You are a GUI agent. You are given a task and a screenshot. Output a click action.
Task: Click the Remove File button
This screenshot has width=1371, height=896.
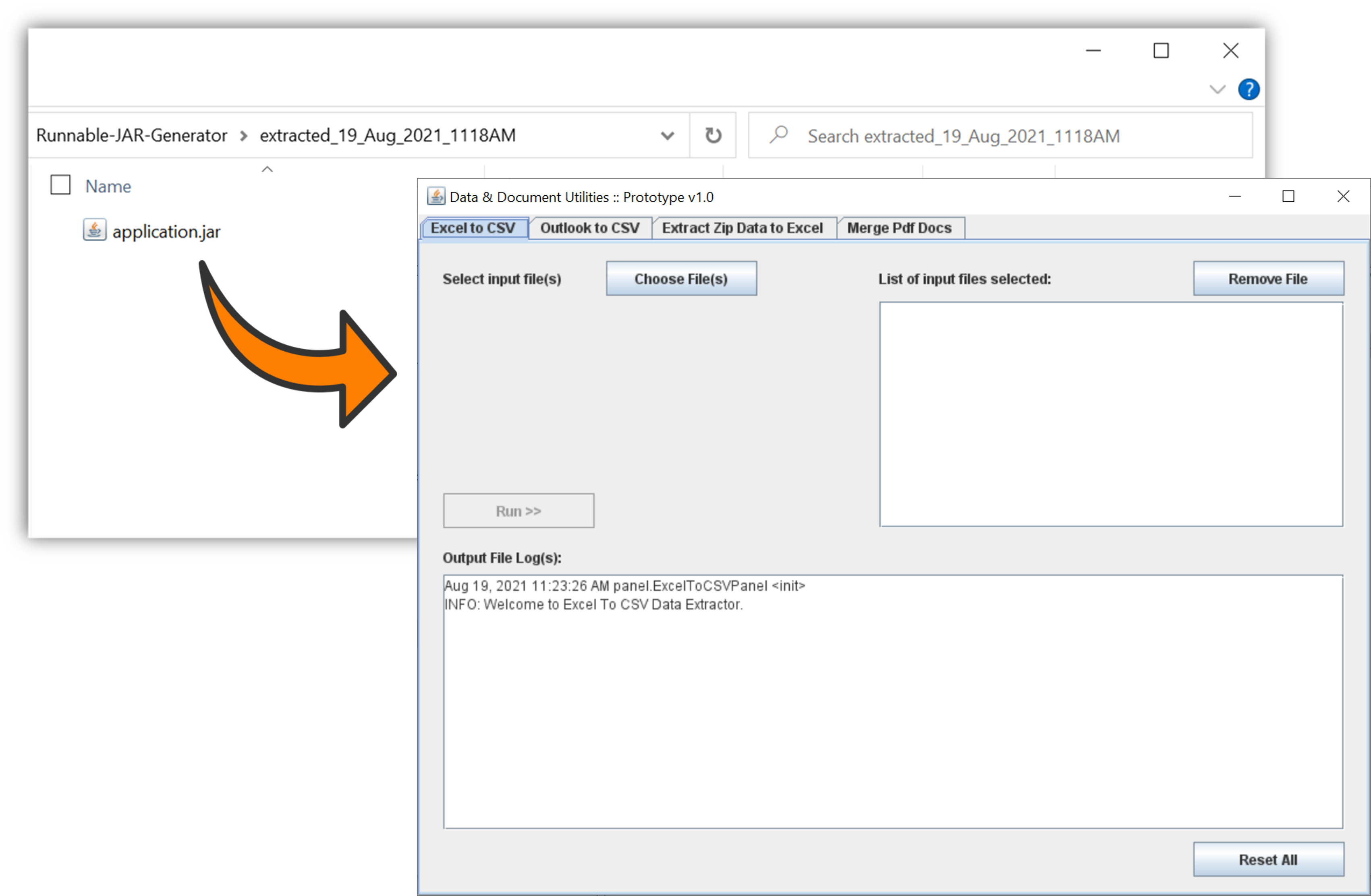coord(1268,279)
